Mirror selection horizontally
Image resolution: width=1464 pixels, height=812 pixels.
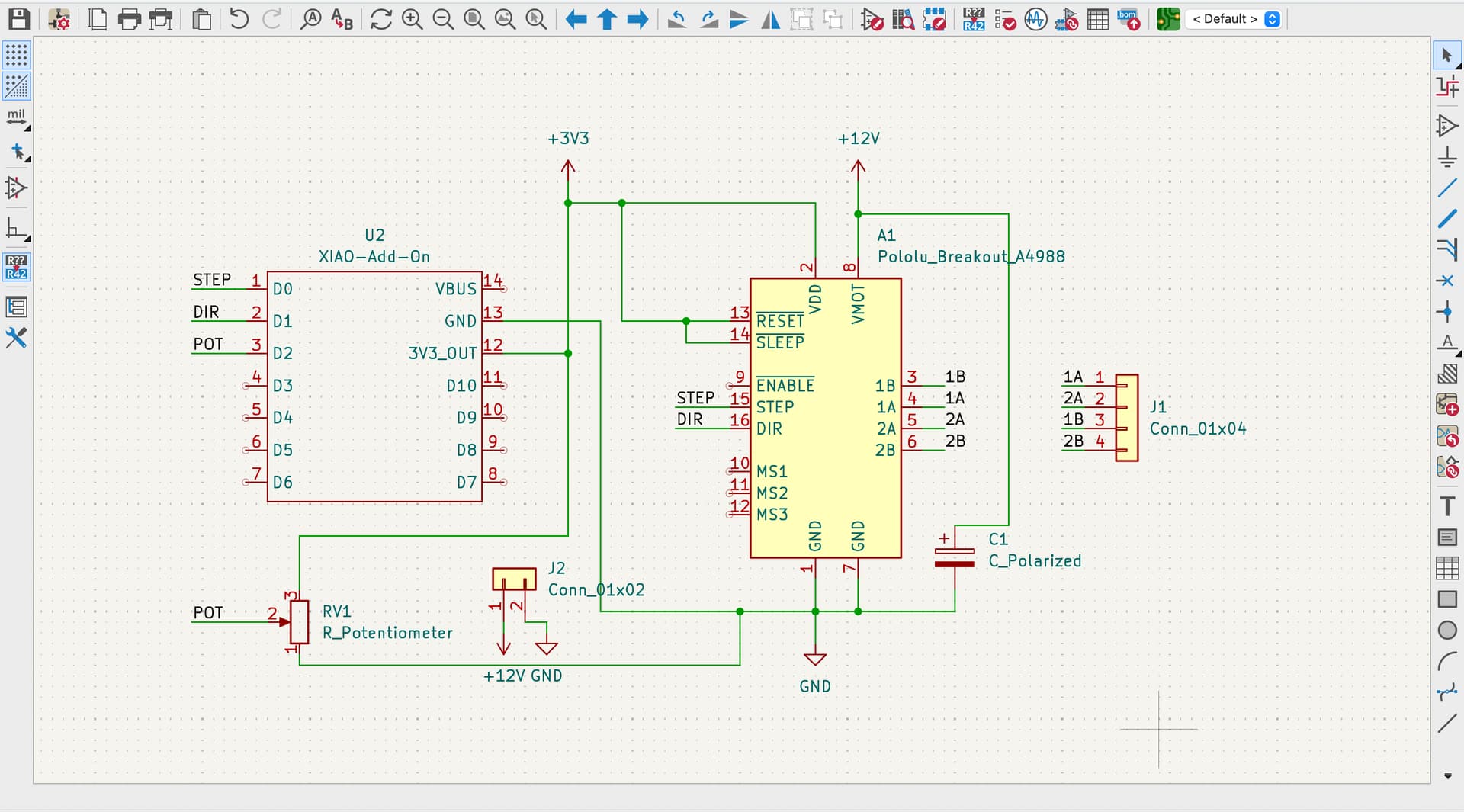point(771,19)
